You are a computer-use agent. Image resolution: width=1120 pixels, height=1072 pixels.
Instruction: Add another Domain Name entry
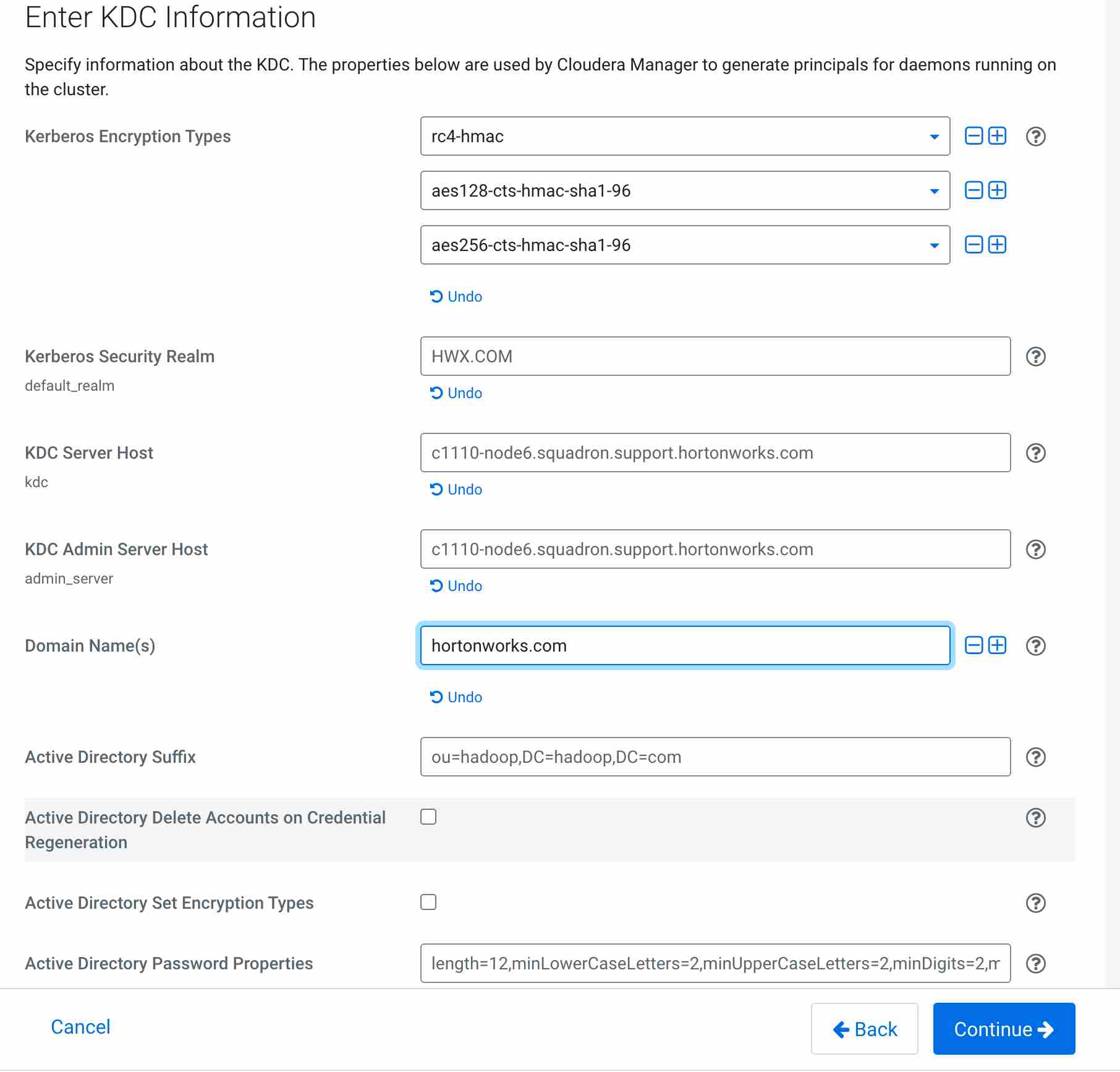[x=997, y=645]
